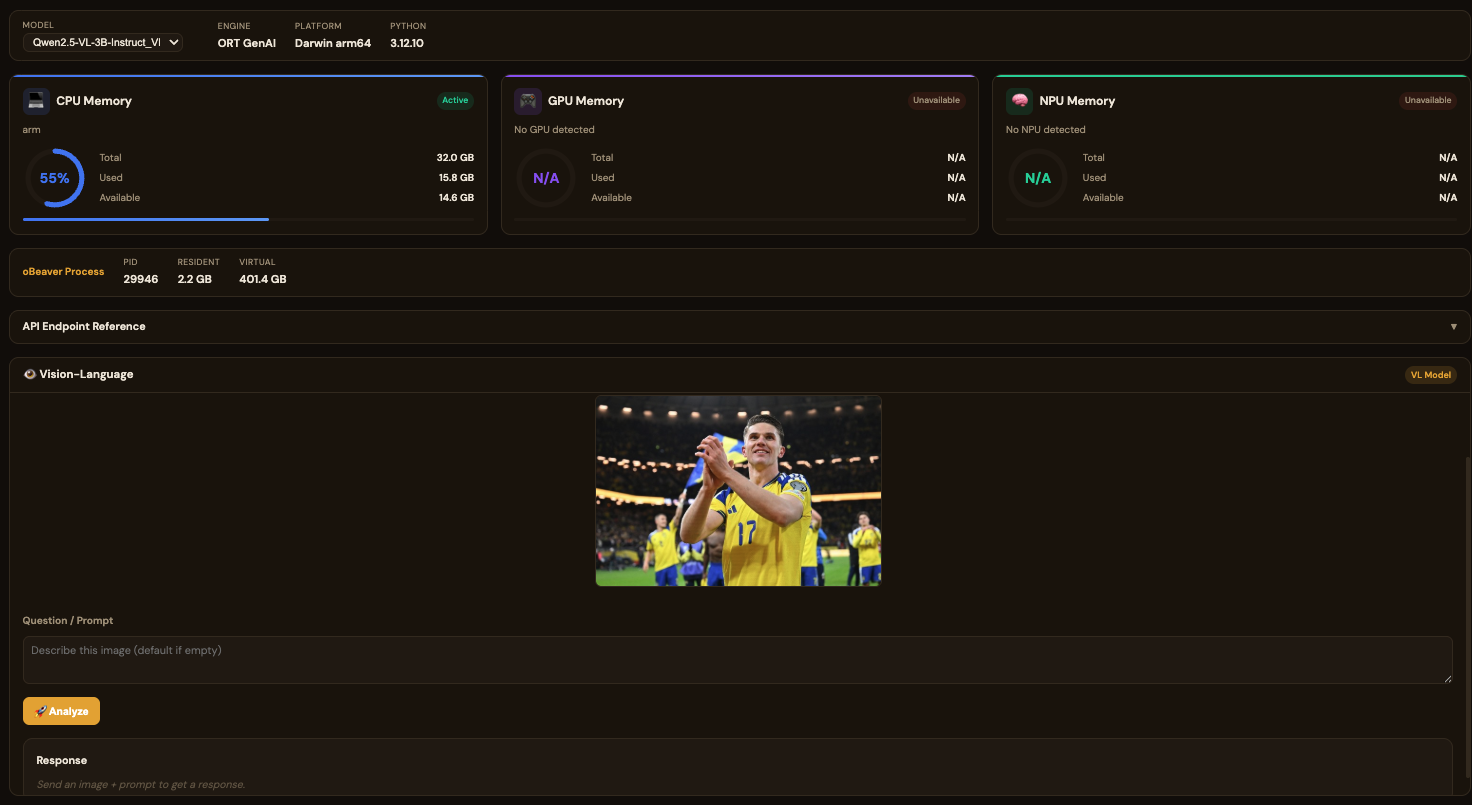This screenshot has width=1472, height=805.
Task: Click the 55% CPU usage ring
Action: coord(55,177)
